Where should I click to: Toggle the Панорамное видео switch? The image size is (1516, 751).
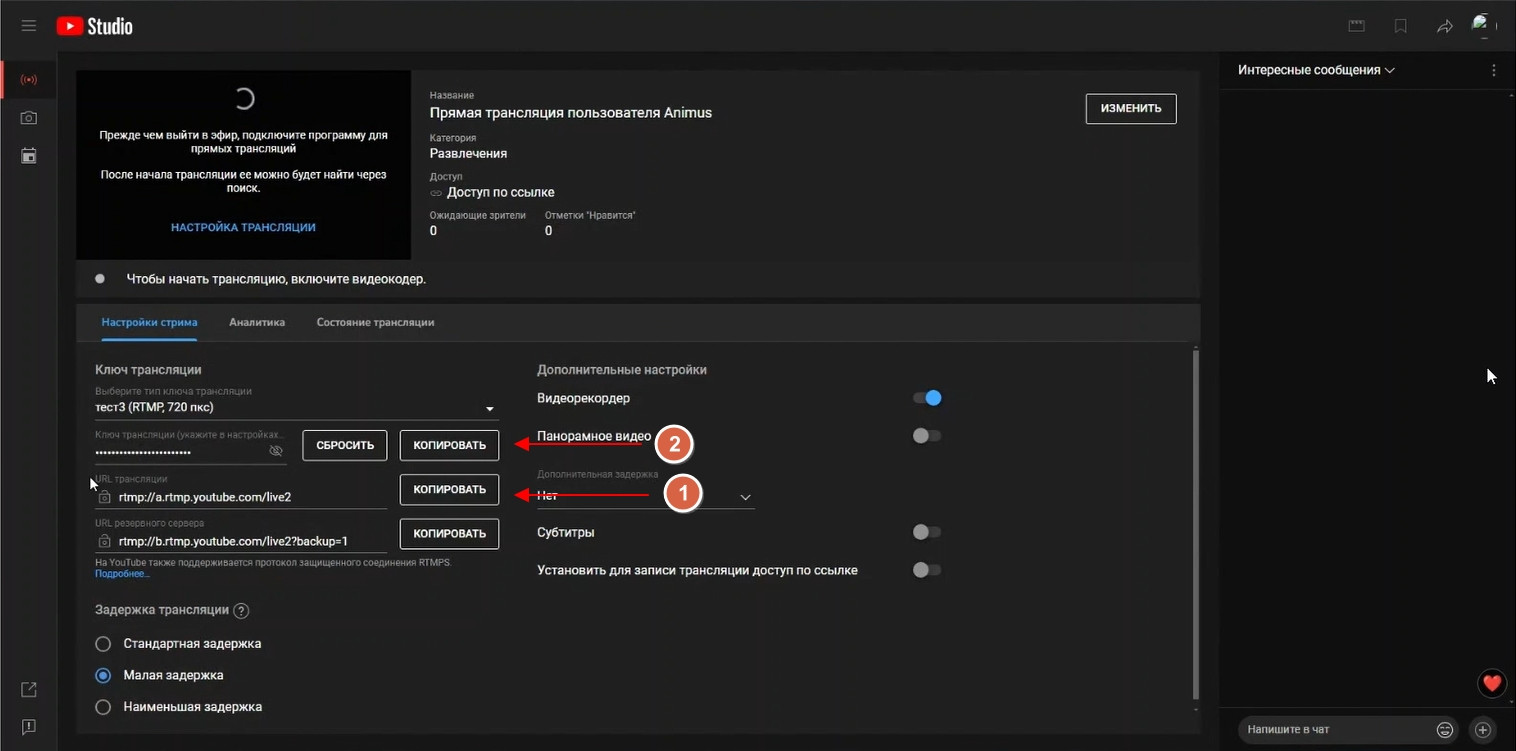(x=927, y=436)
